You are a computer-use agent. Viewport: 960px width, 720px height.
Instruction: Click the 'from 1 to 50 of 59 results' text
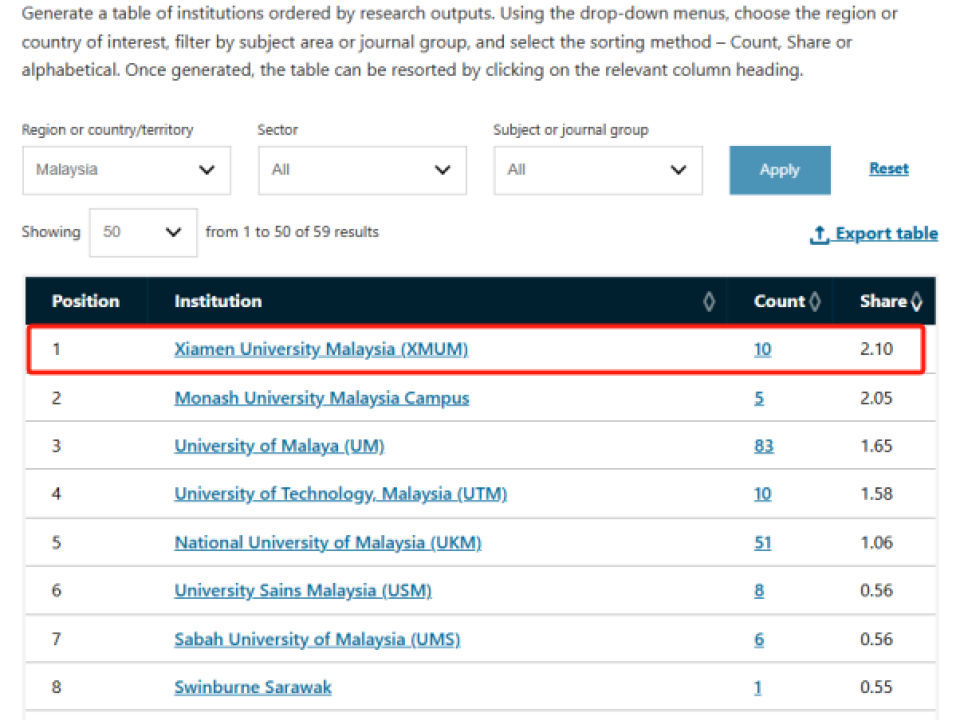(292, 232)
